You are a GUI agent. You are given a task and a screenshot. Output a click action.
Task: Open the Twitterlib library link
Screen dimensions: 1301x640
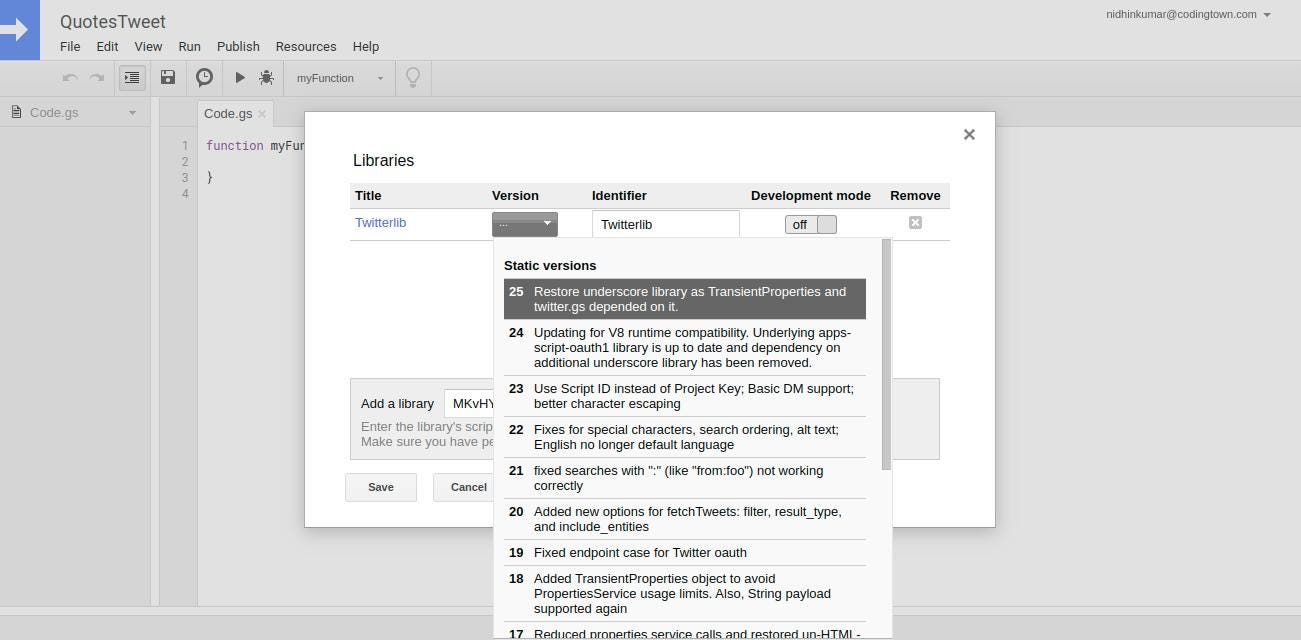pos(380,223)
